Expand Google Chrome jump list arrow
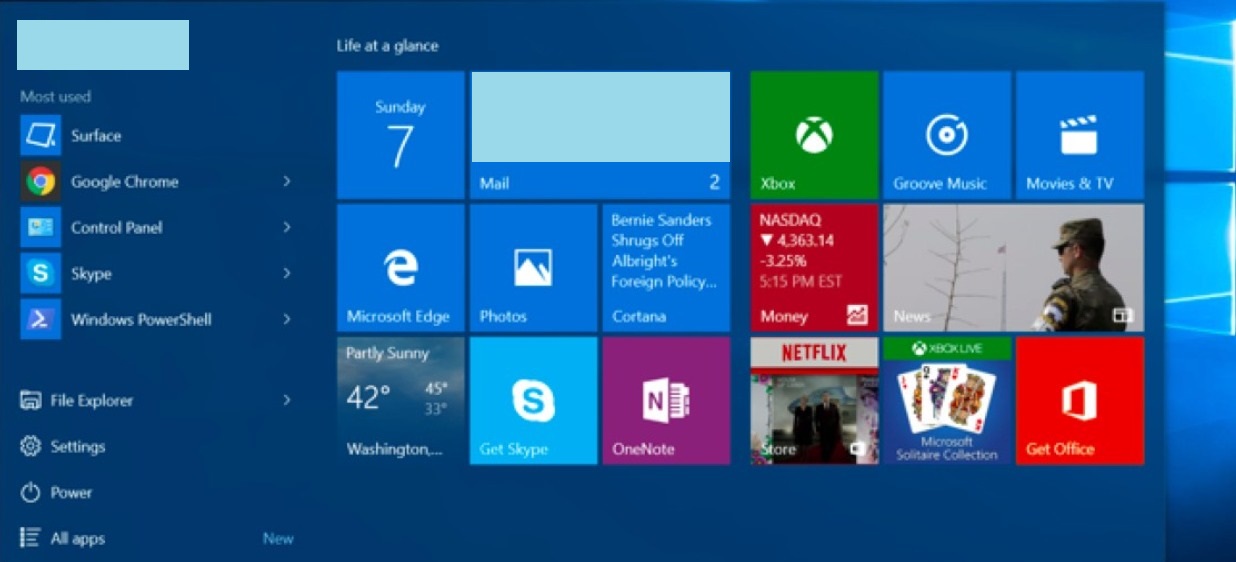Image resolution: width=1236 pixels, height=562 pixels. pyautogui.click(x=286, y=181)
